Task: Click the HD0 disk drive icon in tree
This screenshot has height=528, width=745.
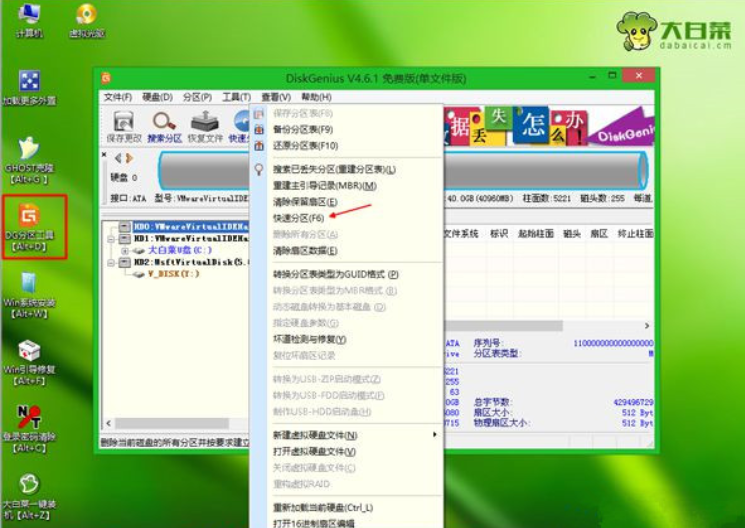Action: pos(124,227)
